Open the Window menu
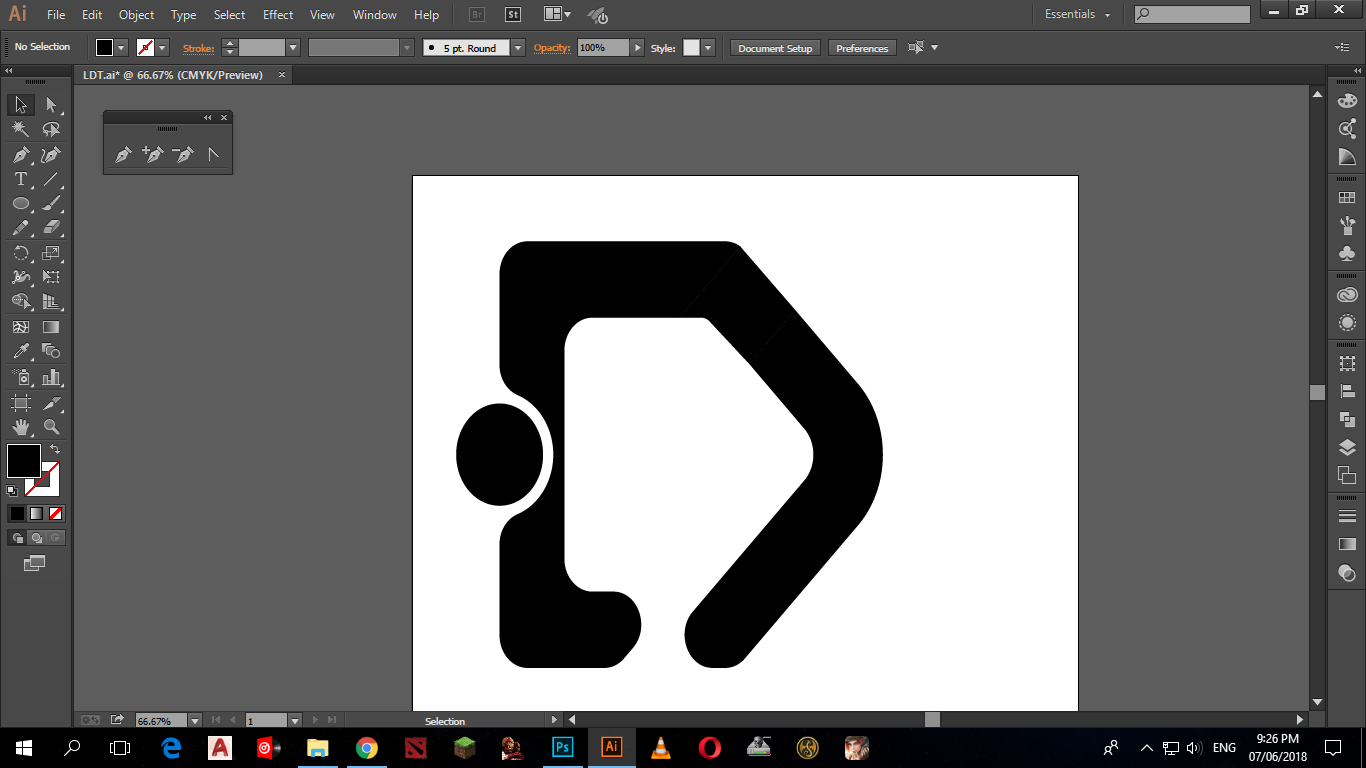Image resolution: width=1366 pixels, height=768 pixels. pyautogui.click(x=375, y=15)
